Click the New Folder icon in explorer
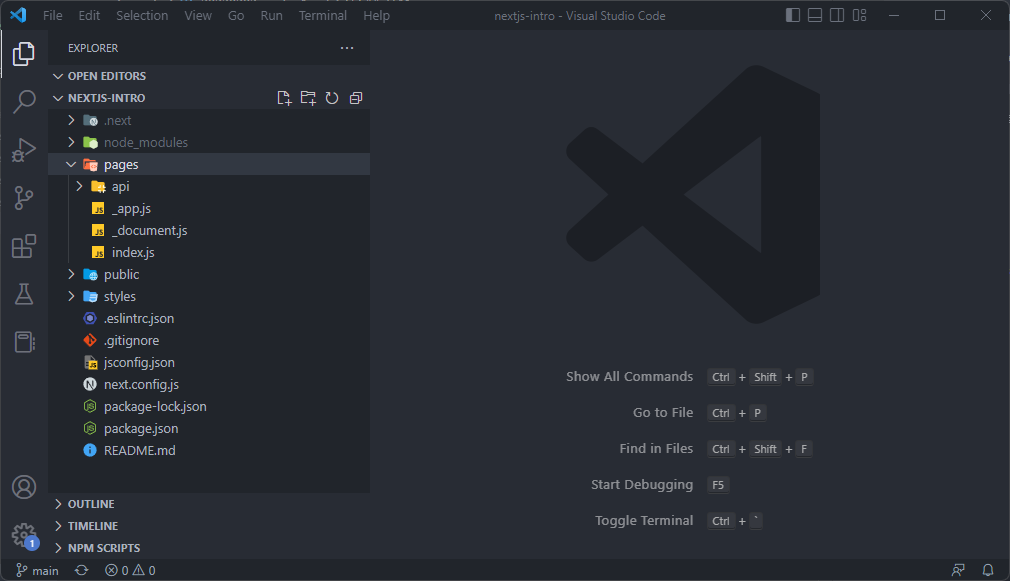The image size is (1010, 581). point(308,98)
